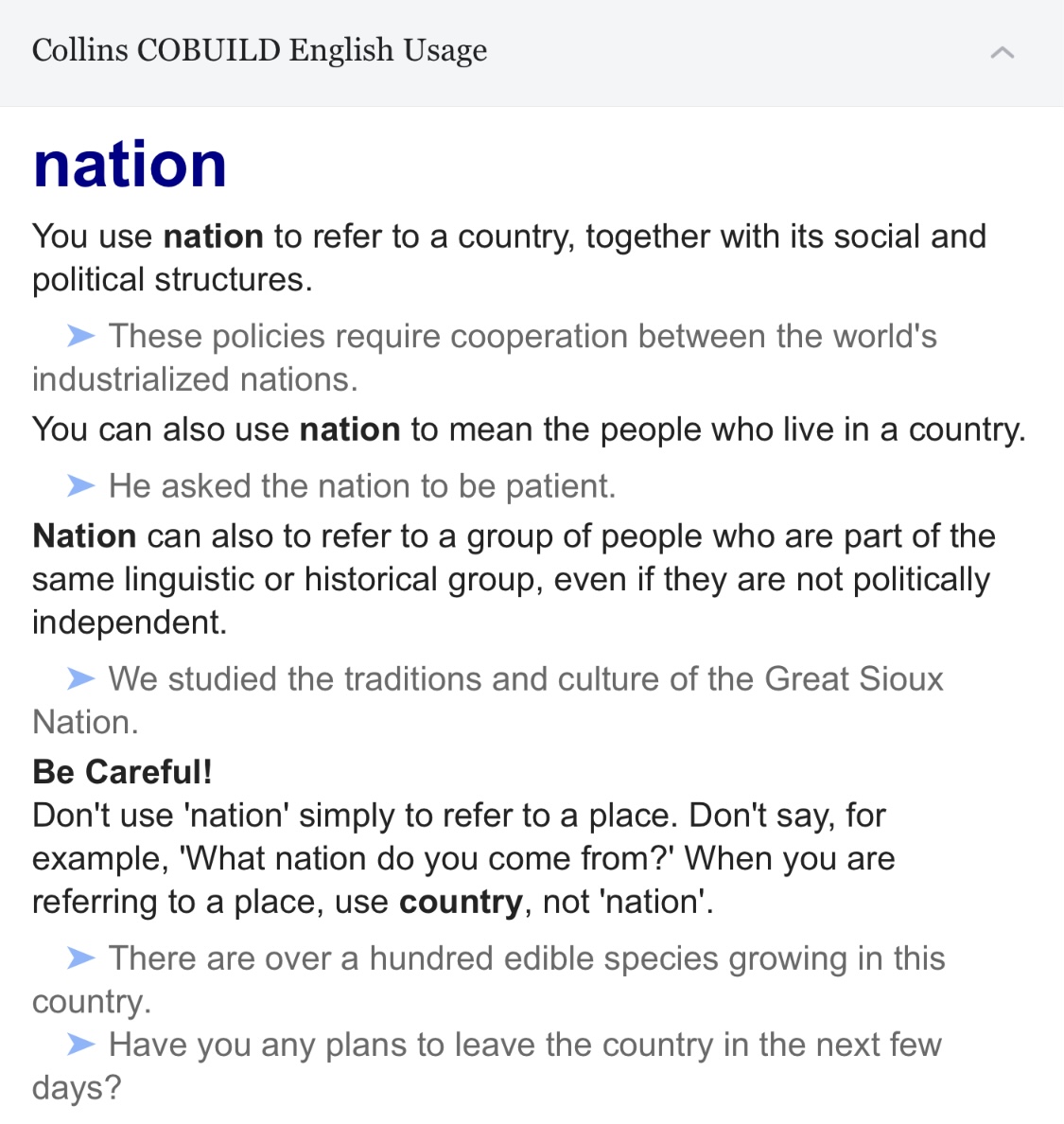The image size is (1064, 1124).
Task: Click example about leaving the country in few days
Action: 487,1066
